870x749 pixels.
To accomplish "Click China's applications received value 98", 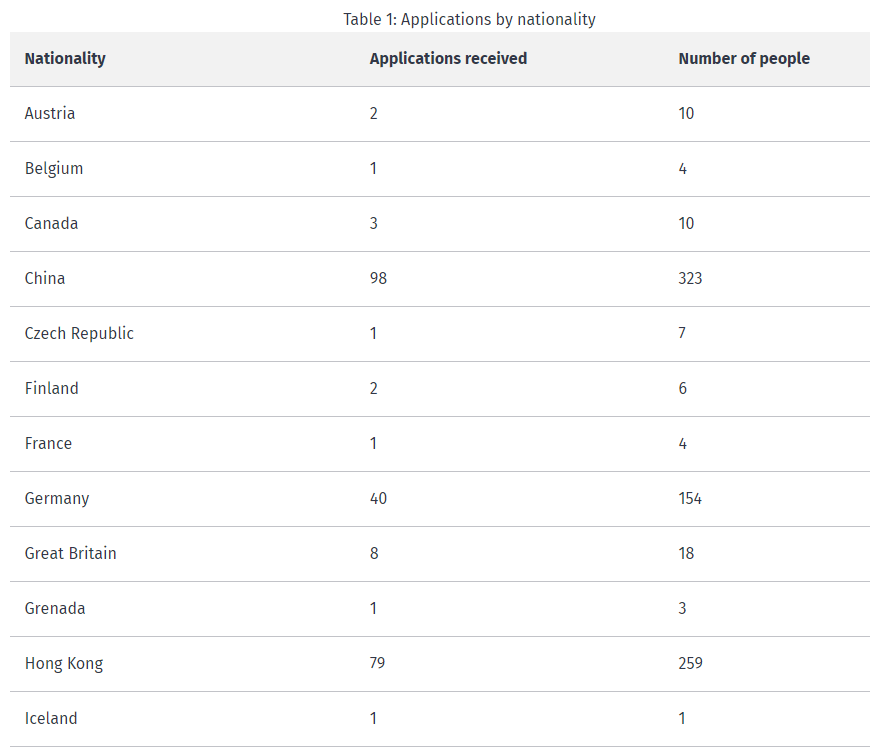I will [x=378, y=279].
